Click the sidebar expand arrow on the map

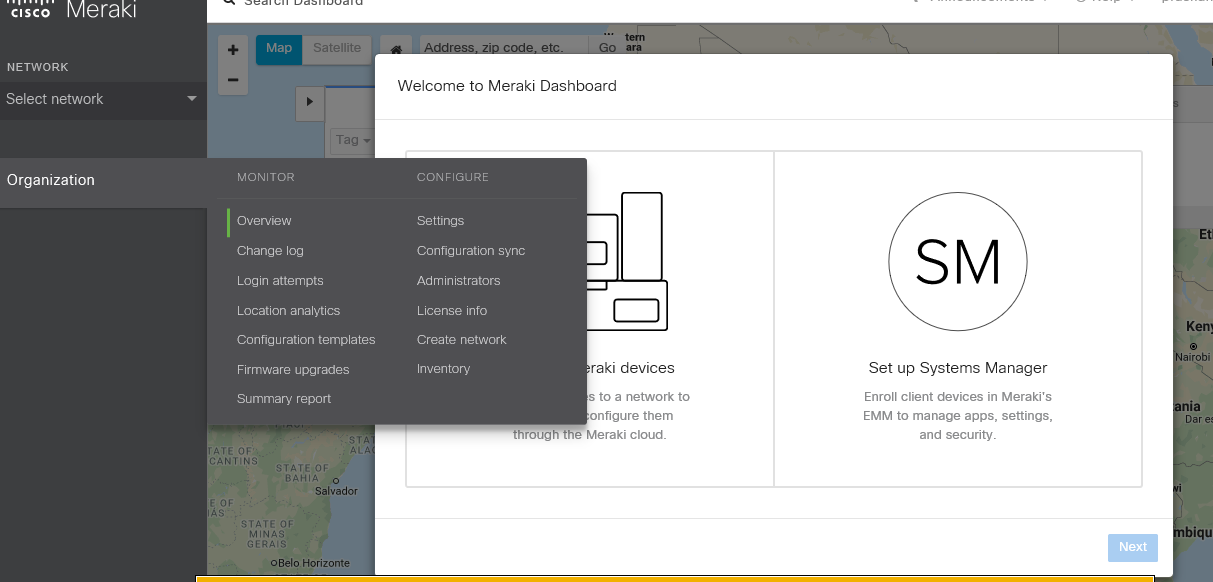310,103
